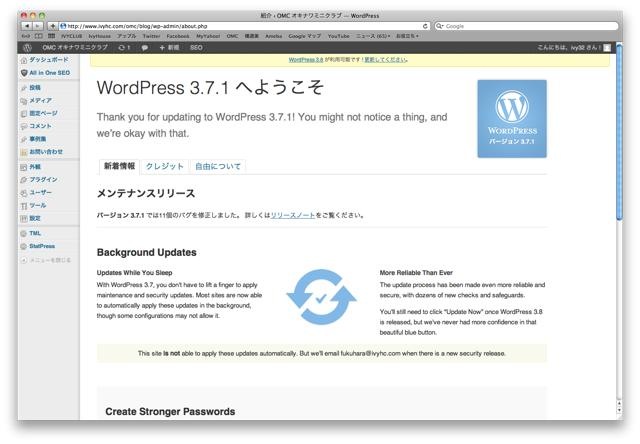Screen dimensions: 640x444
Task: Open the メディア media library
Action: point(39,101)
